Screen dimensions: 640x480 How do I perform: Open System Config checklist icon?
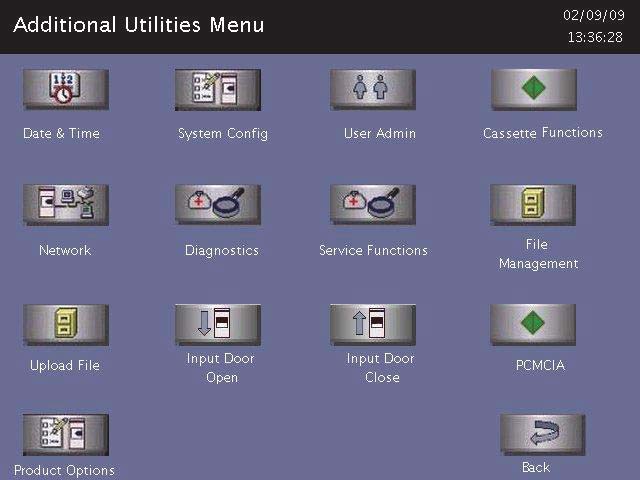pyautogui.click(x=218, y=89)
